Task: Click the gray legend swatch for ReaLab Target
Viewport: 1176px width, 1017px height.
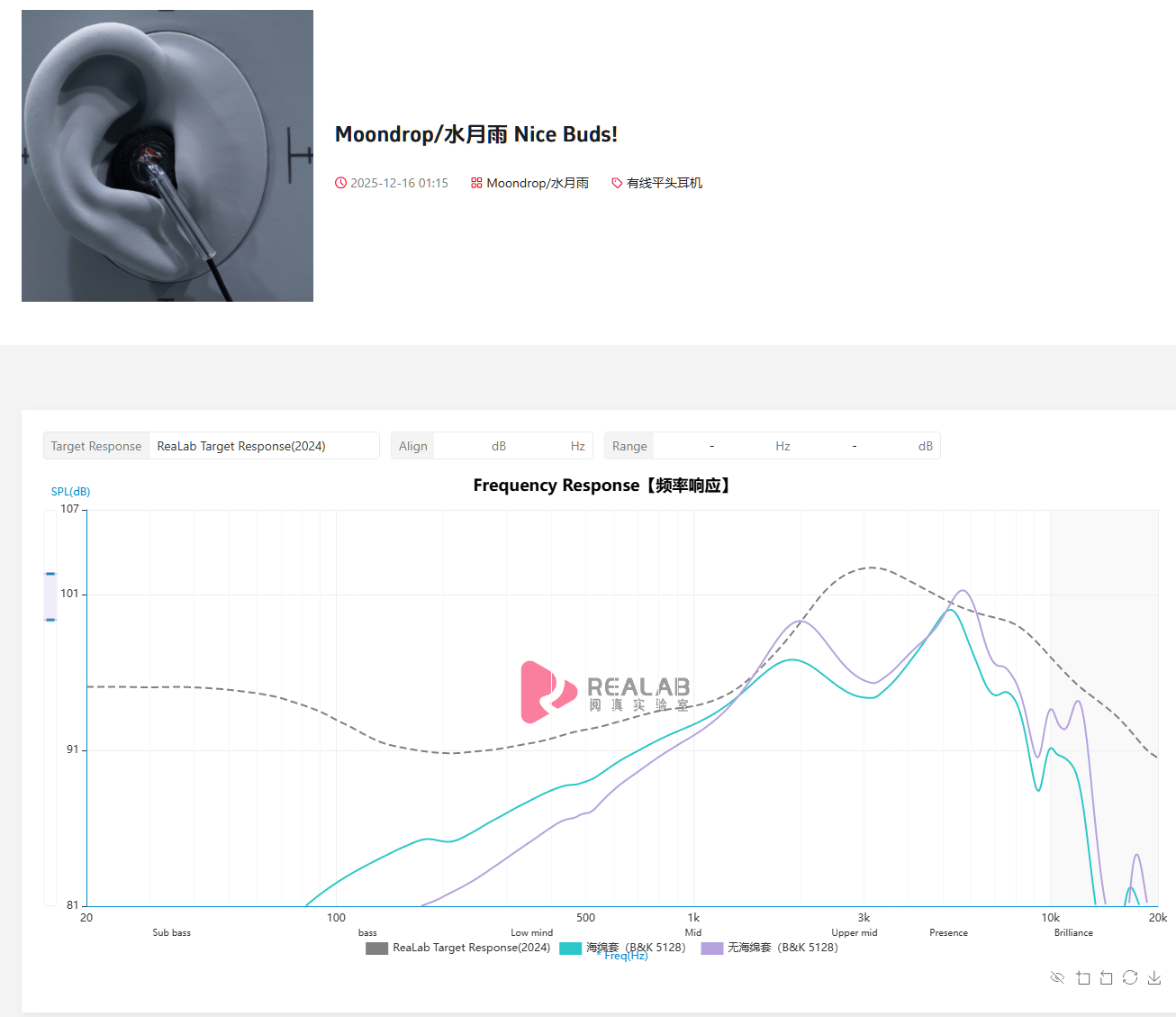Action: pyautogui.click(x=377, y=949)
